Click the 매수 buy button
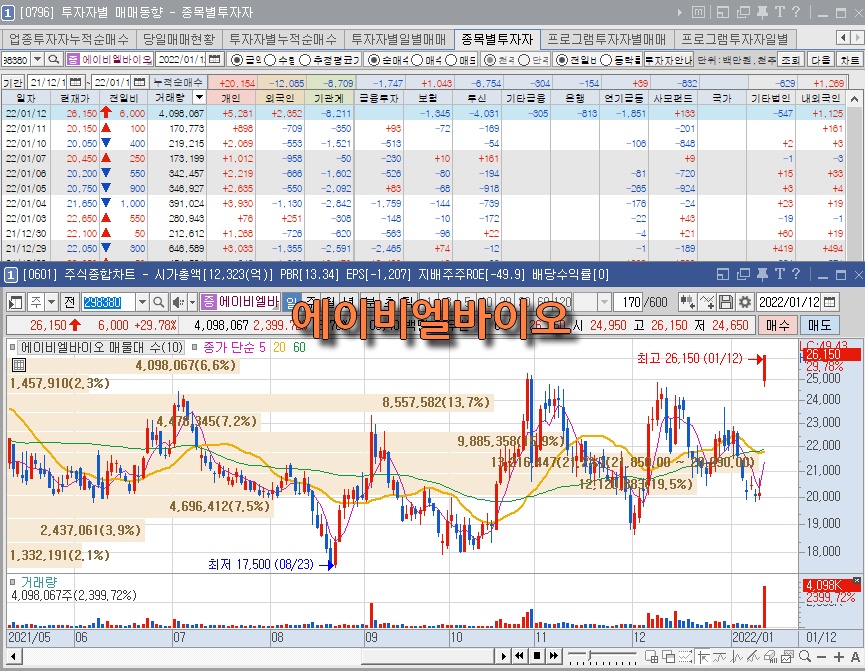865x671 pixels. pos(778,325)
